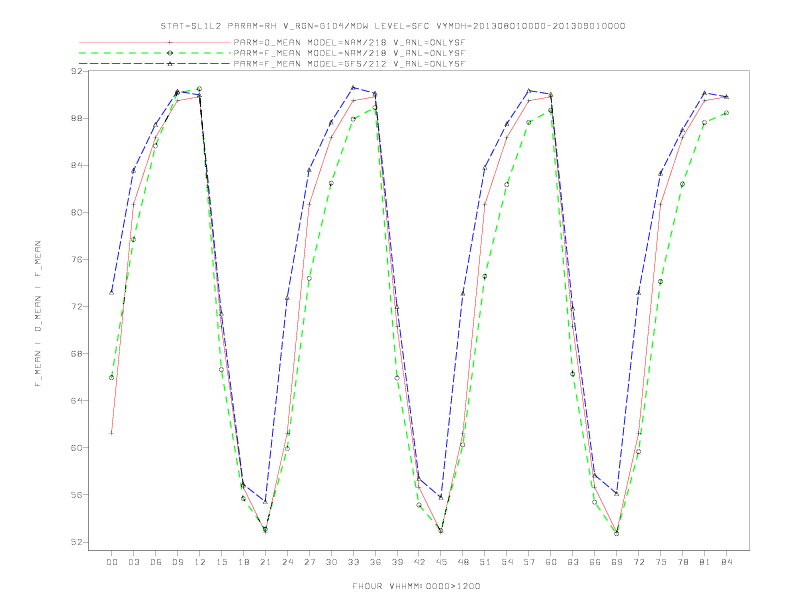Viewport: 792px width, 612px height.
Task: Click x-axis forecast hour label 30
Action: pyautogui.click(x=331, y=562)
